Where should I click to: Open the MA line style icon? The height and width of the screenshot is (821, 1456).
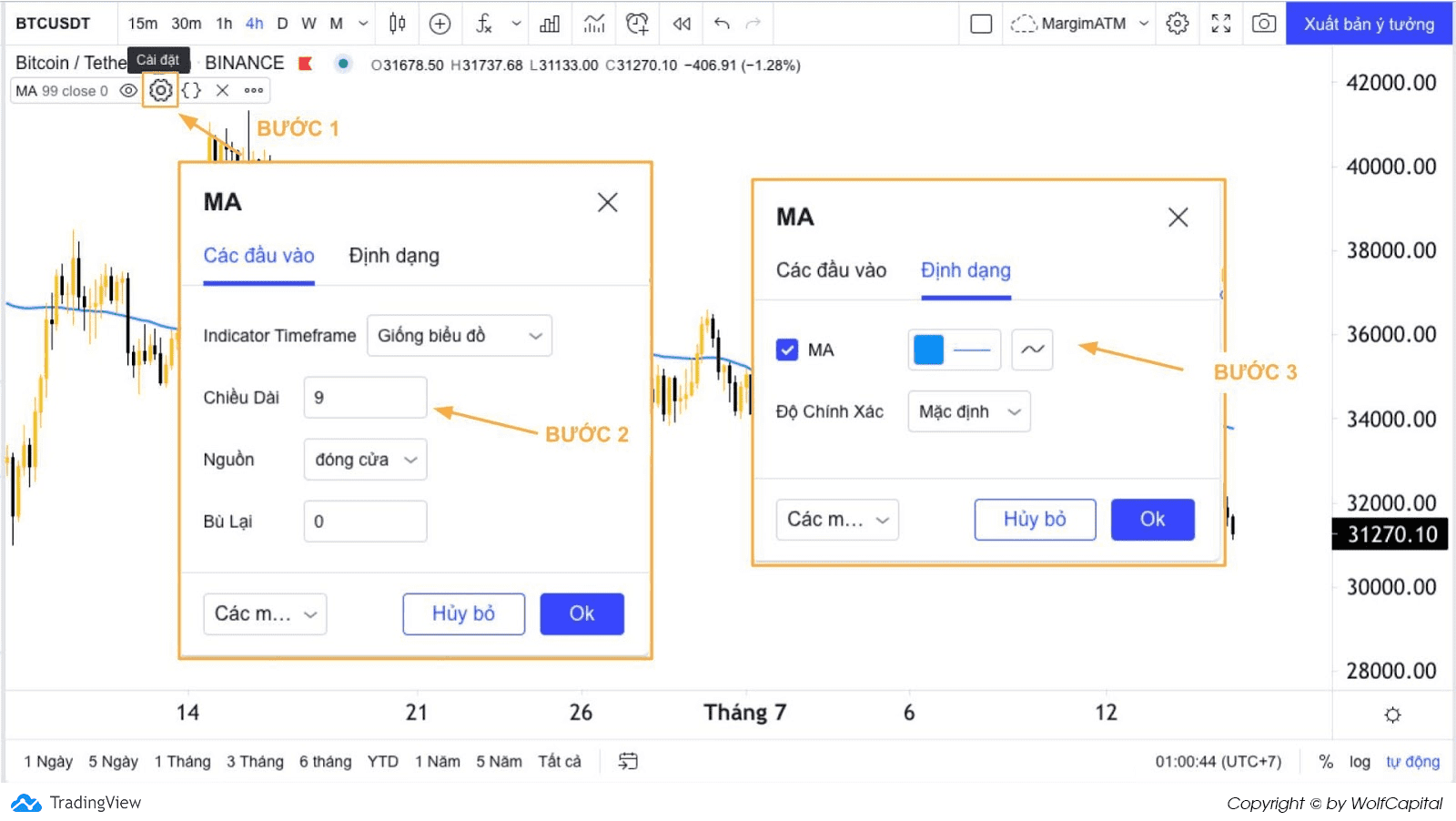coord(1033,350)
